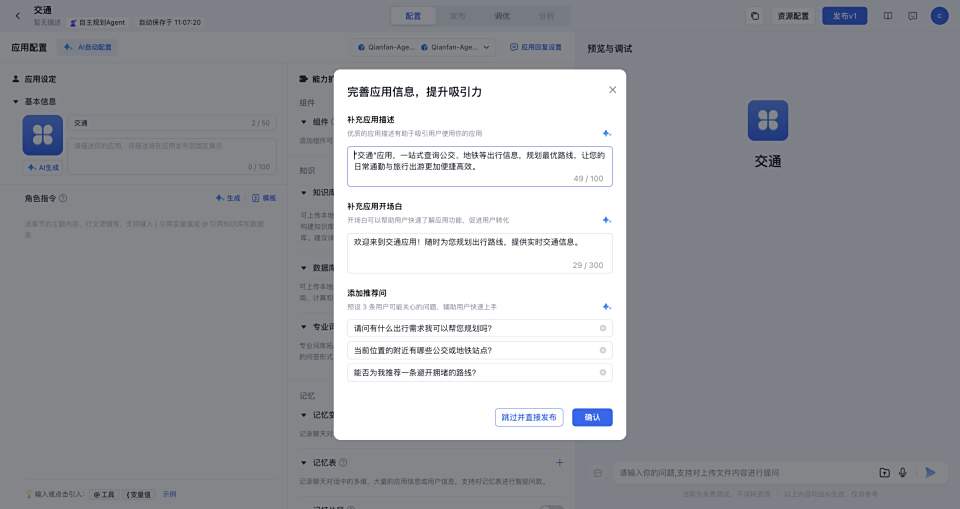The width and height of the screenshot is (960, 509).
Task: Click the 资源配置 button in top bar
Action: click(x=793, y=16)
